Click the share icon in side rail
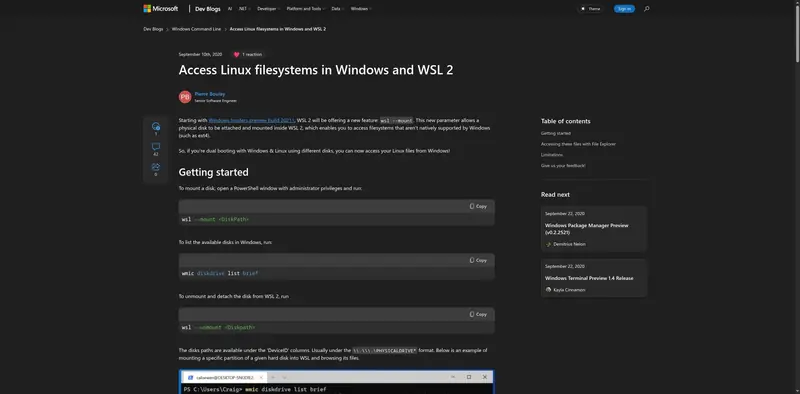Viewport: 800px width, 394px height. 156,167
